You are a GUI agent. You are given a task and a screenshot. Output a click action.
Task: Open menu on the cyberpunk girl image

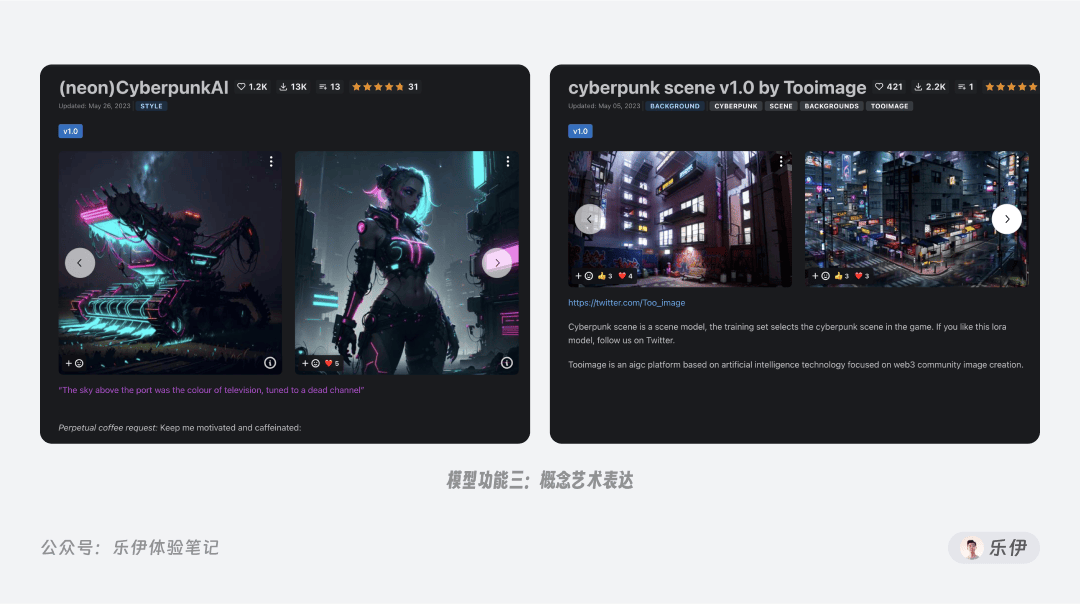point(508,161)
